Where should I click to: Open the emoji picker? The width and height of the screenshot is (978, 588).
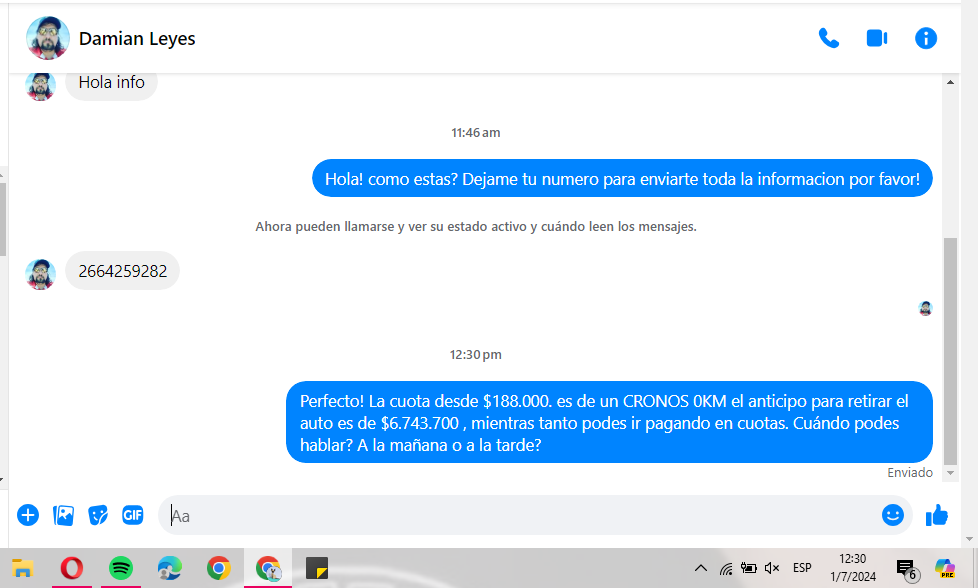[892, 515]
